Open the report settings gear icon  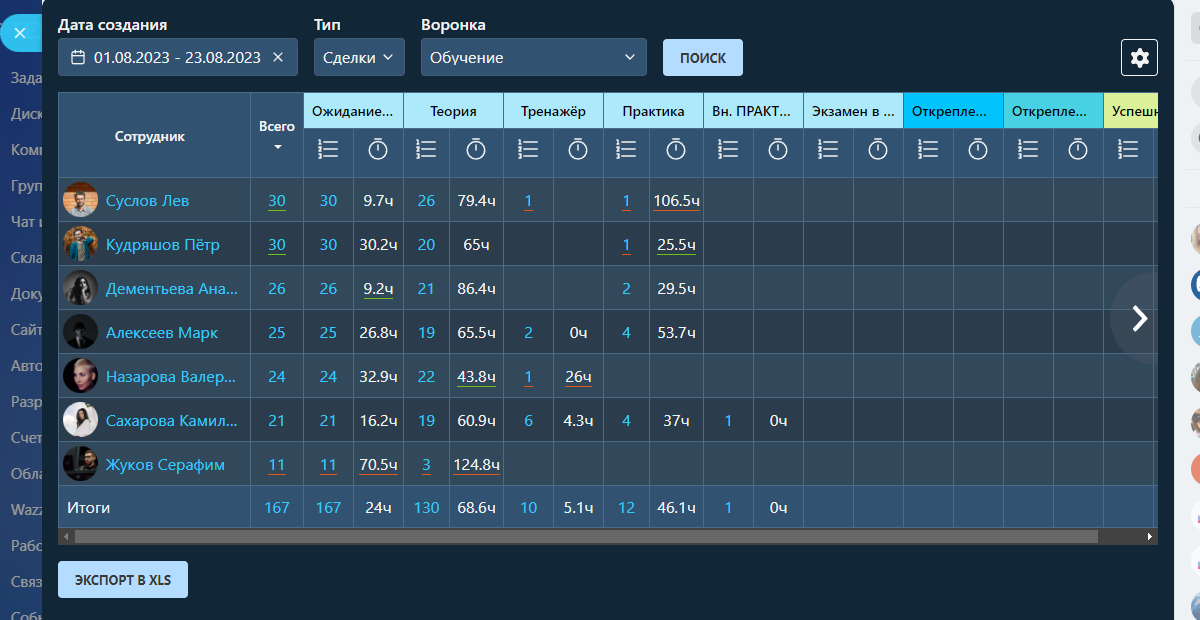tap(1139, 58)
